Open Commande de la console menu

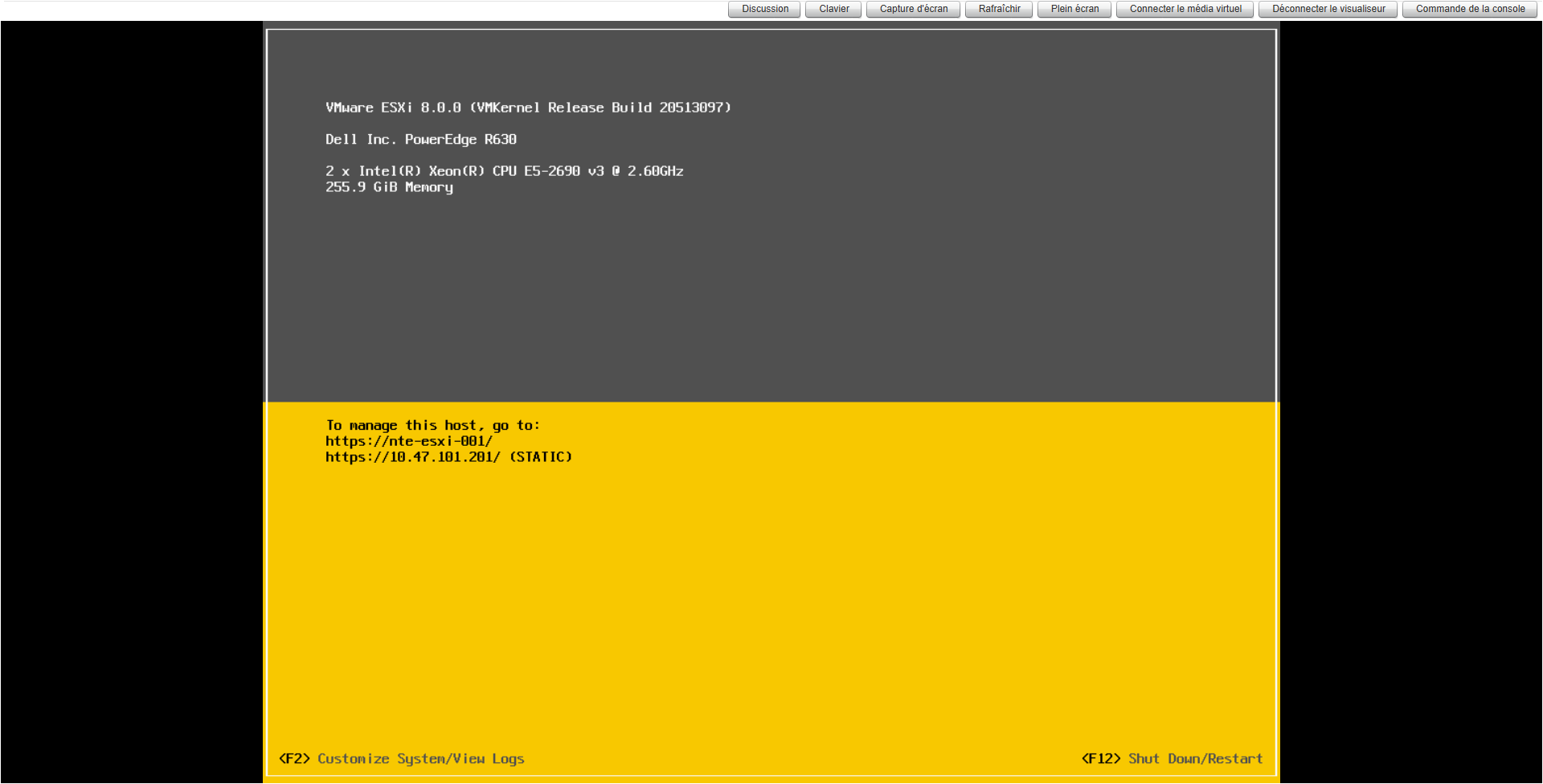[x=1470, y=9]
